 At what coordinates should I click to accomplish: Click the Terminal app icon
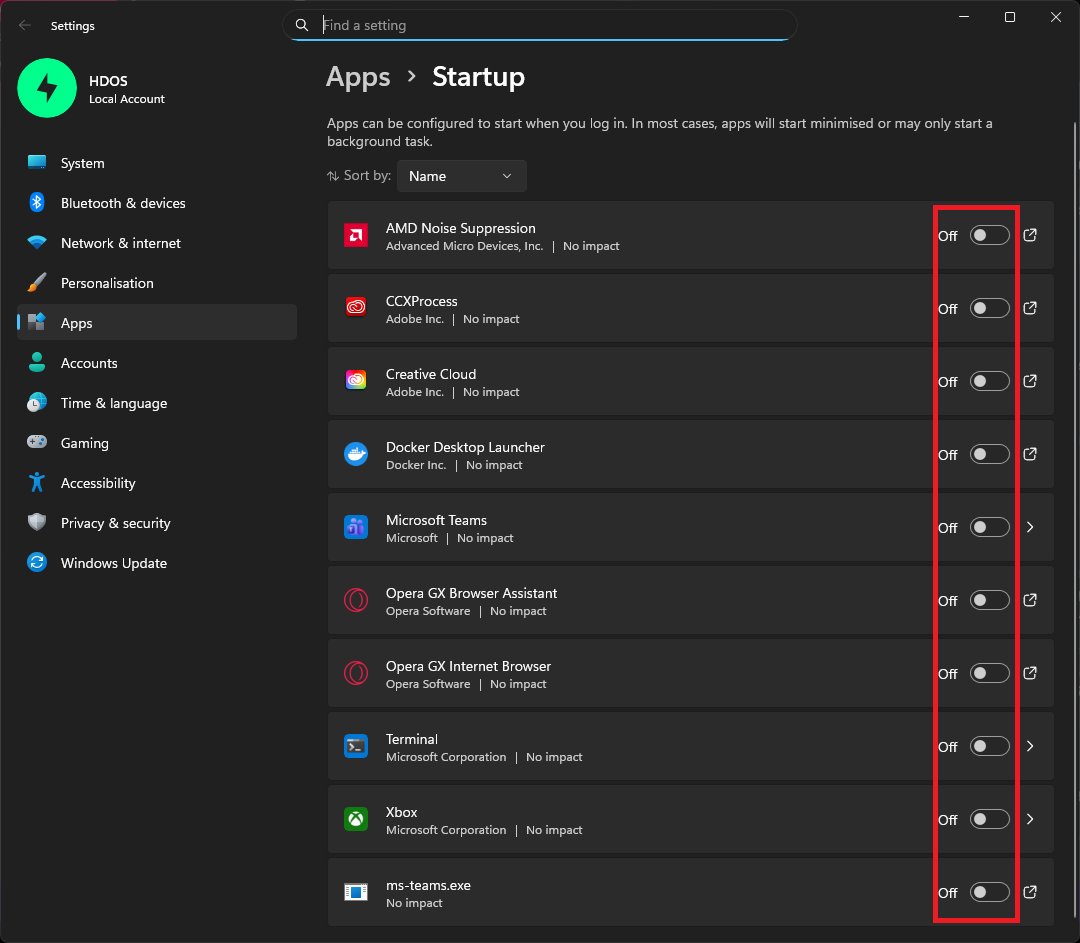click(355, 747)
